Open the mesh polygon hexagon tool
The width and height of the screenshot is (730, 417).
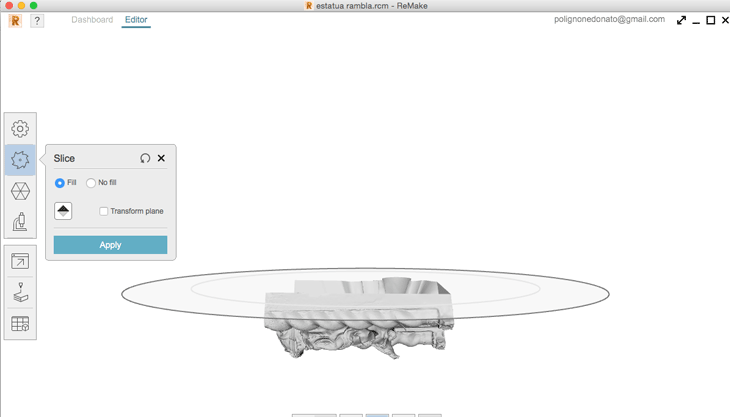pyautogui.click(x=20, y=191)
